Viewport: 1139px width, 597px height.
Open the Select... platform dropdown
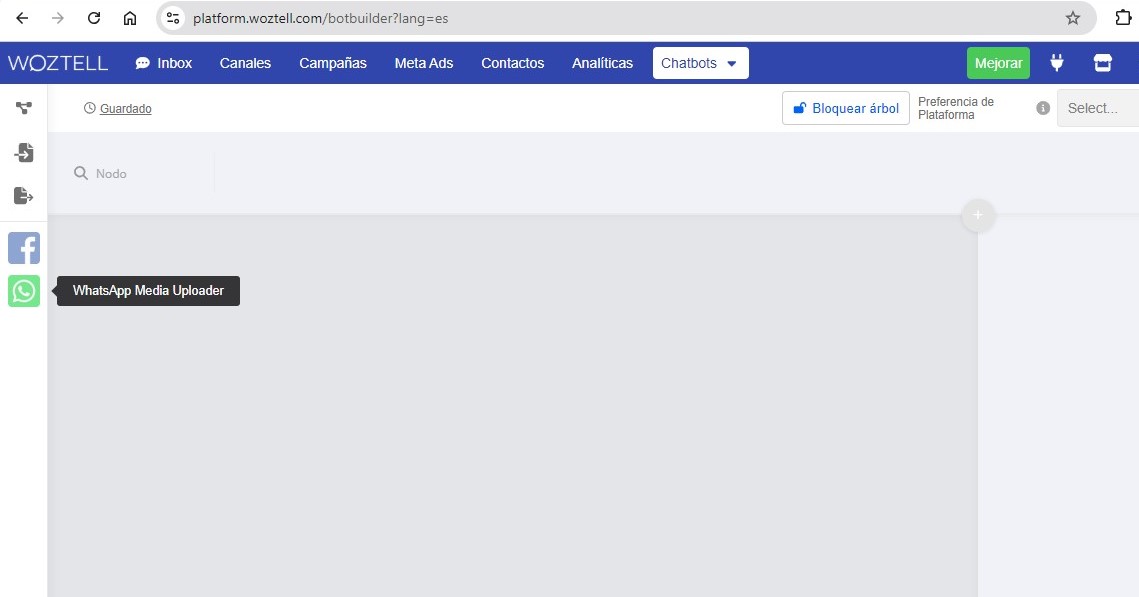[1098, 108]
